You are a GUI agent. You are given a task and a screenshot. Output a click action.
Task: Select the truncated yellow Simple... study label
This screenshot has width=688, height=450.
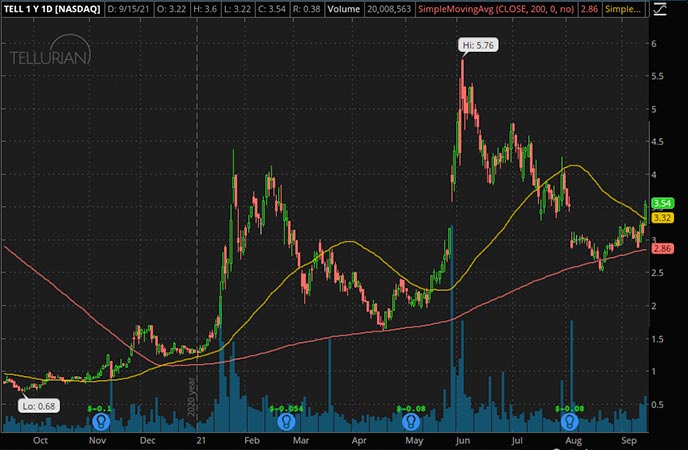click(623, 9)
